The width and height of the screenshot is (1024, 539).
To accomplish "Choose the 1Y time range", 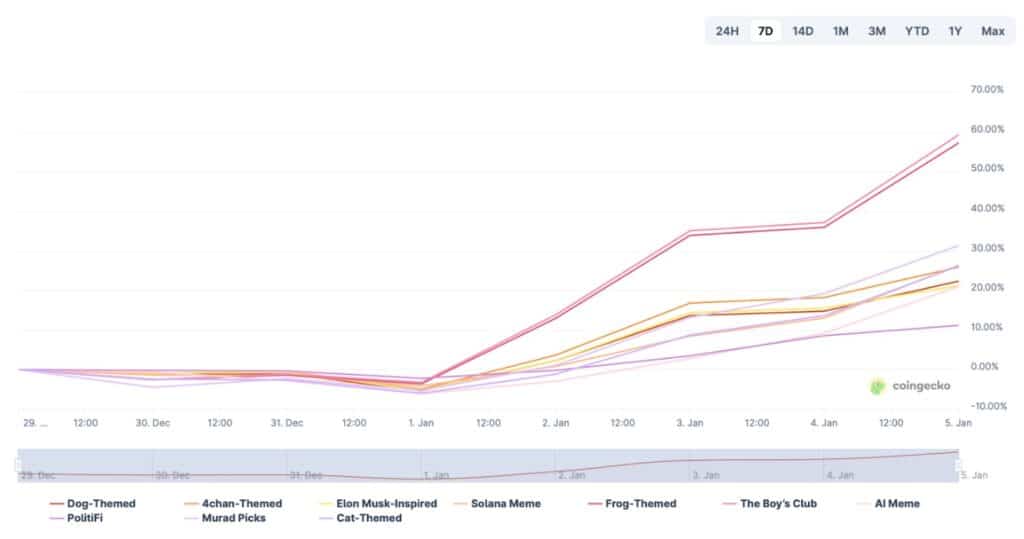I will click(x=955, y=31).
